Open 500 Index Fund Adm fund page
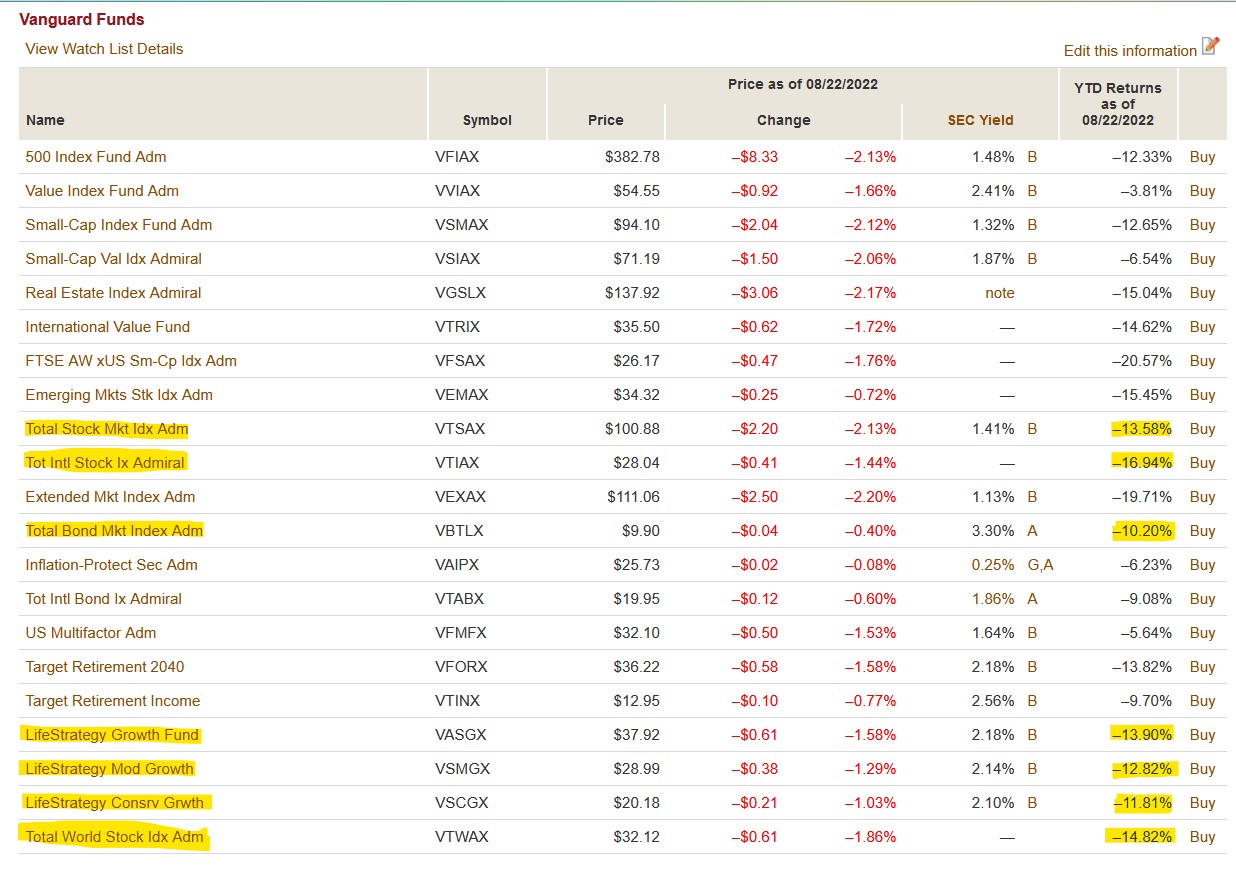 [96, 157]
